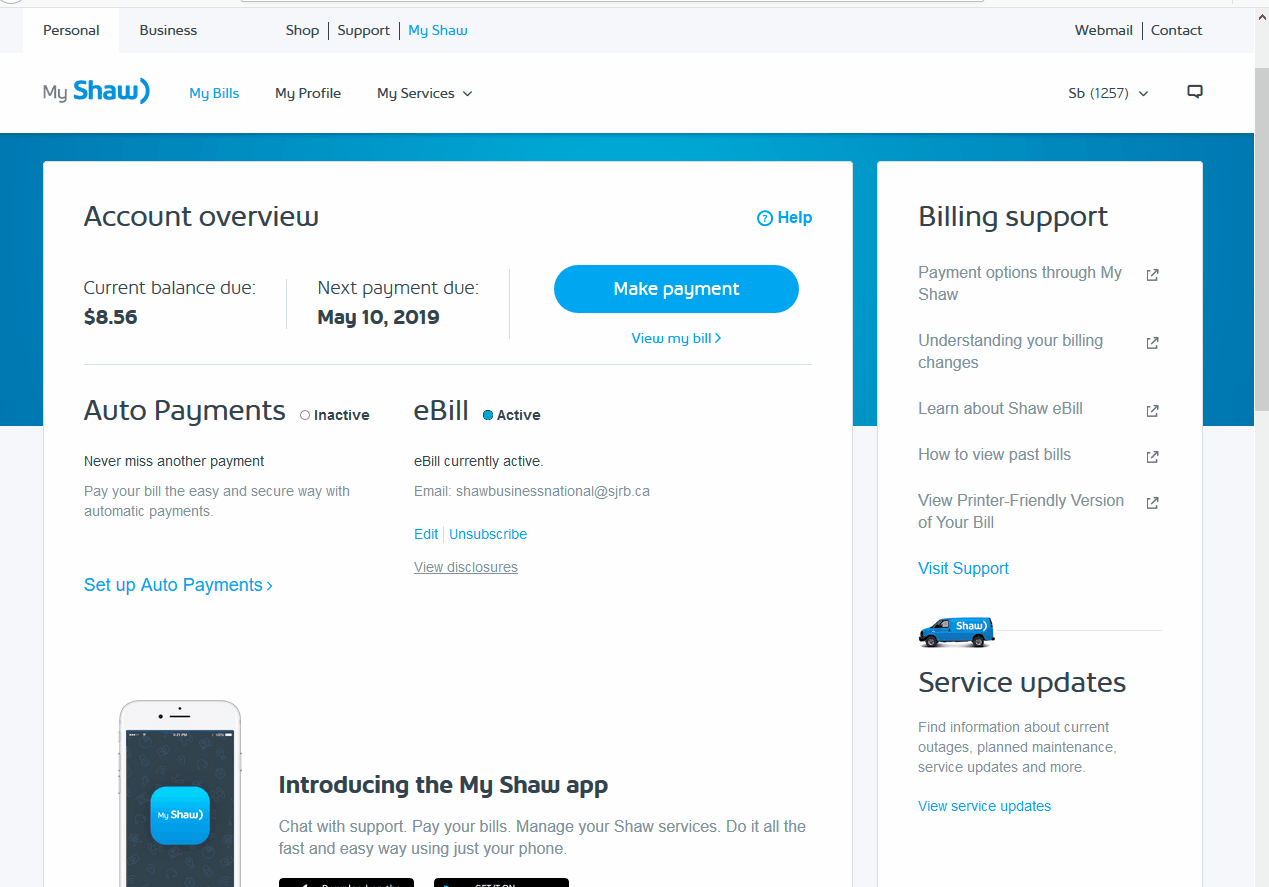Click the Get it on Google Play badge
The width and height of the screenshot is (1269, 887).
pos(501,884)
